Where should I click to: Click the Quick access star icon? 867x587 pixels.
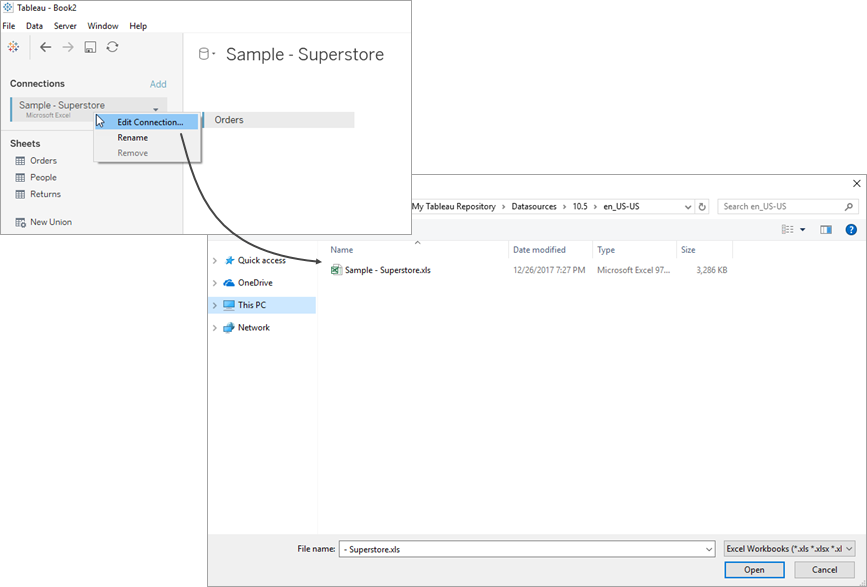[x=229, y=260]
